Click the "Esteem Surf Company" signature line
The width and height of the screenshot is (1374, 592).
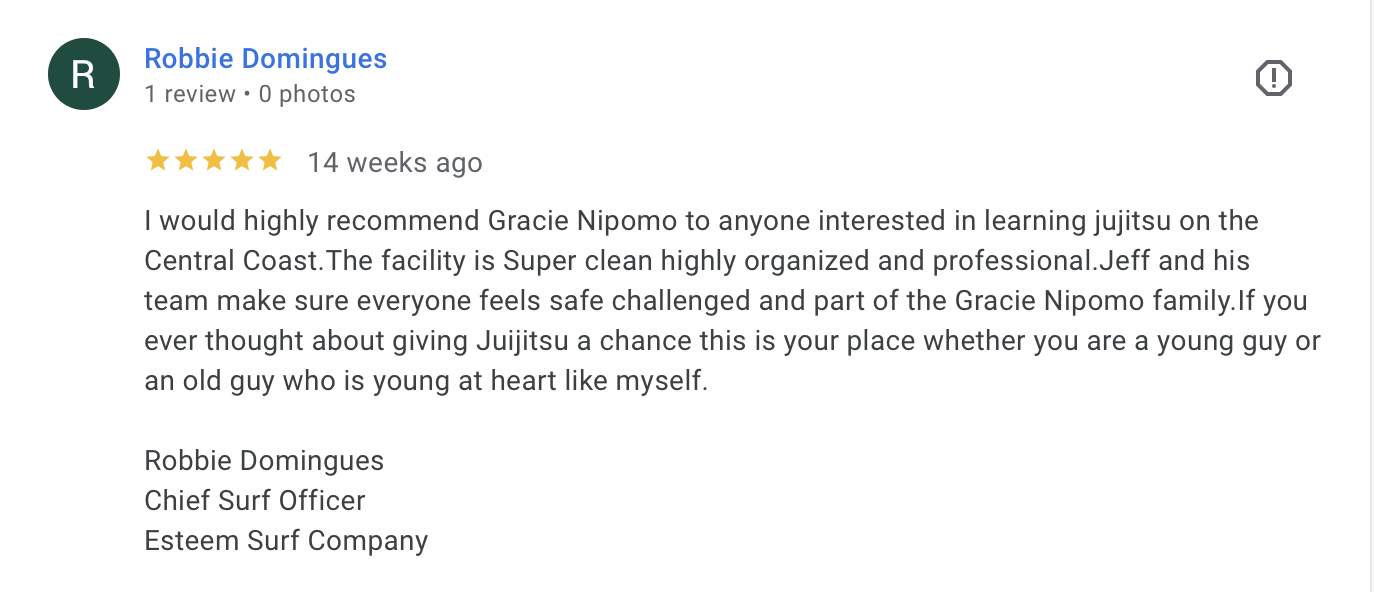point(286,541)
